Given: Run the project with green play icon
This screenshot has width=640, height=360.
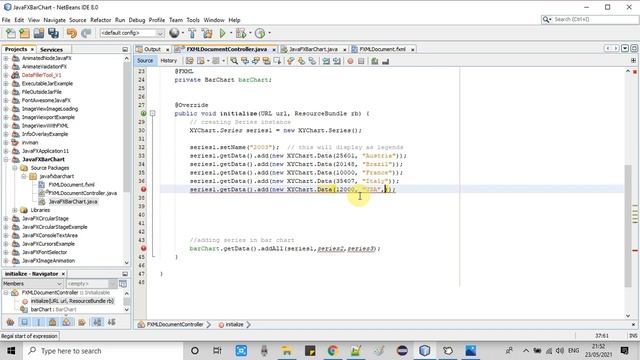Looking at the screenshot, I should (222, 33).
